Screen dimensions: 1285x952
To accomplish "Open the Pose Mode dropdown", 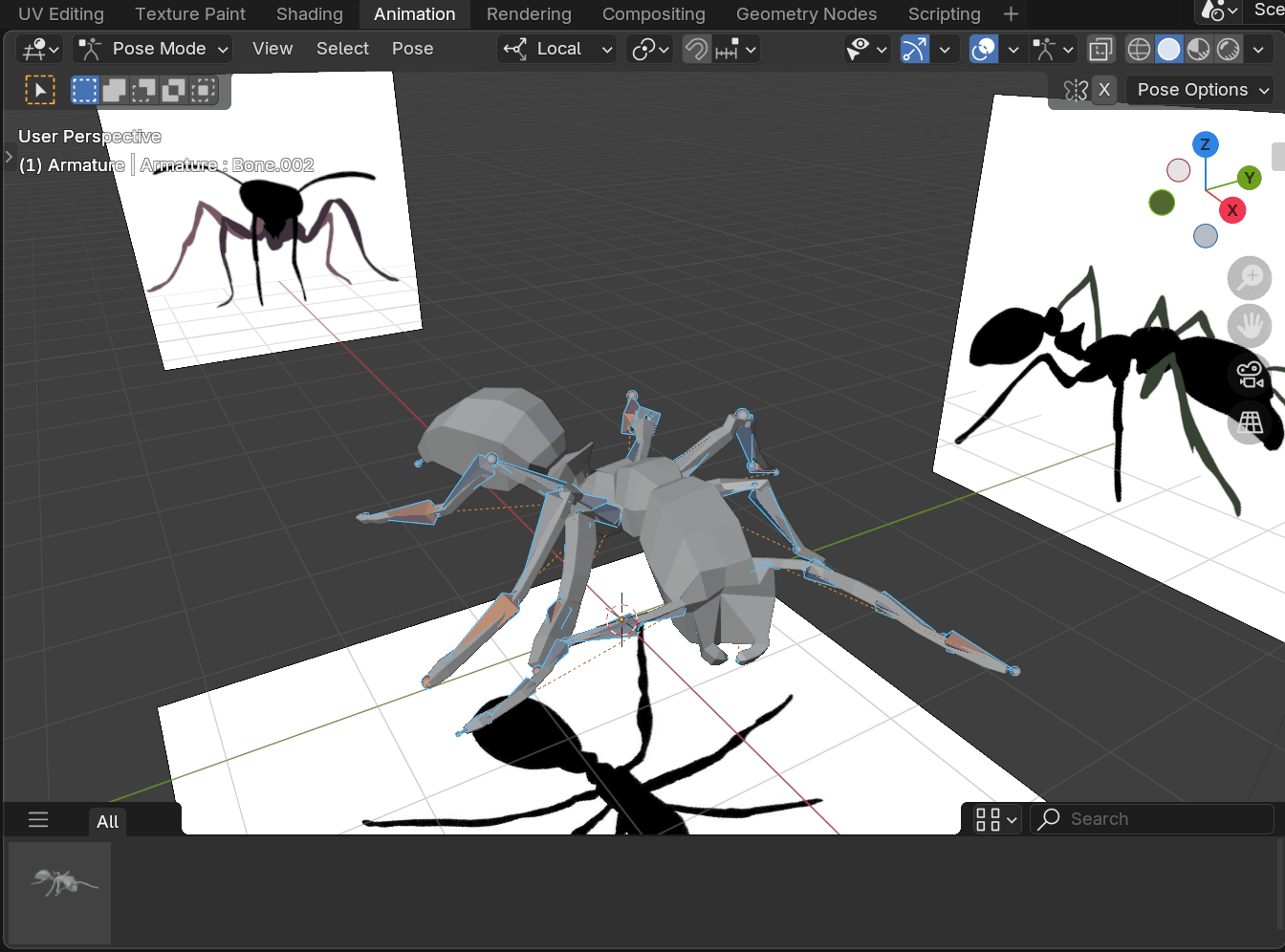I will pyautogui.click(x=151, y=49).
